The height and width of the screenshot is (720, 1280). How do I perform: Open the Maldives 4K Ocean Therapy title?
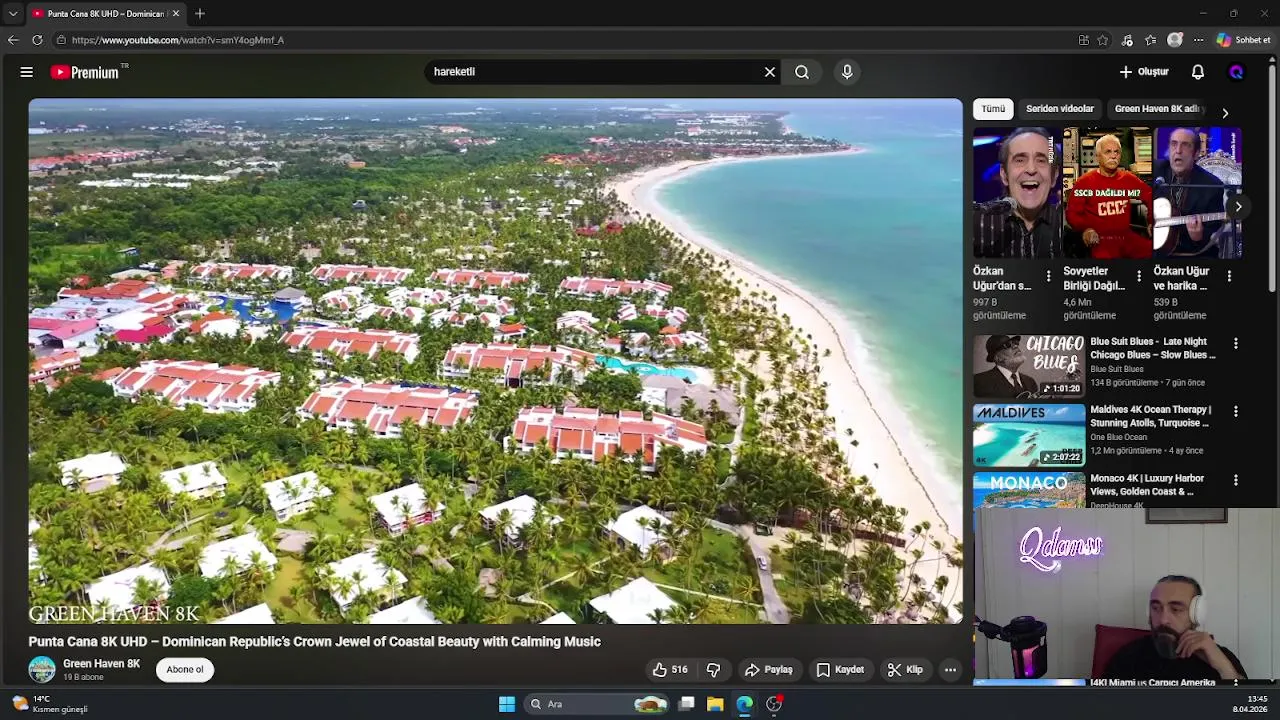coord(1151,416)
